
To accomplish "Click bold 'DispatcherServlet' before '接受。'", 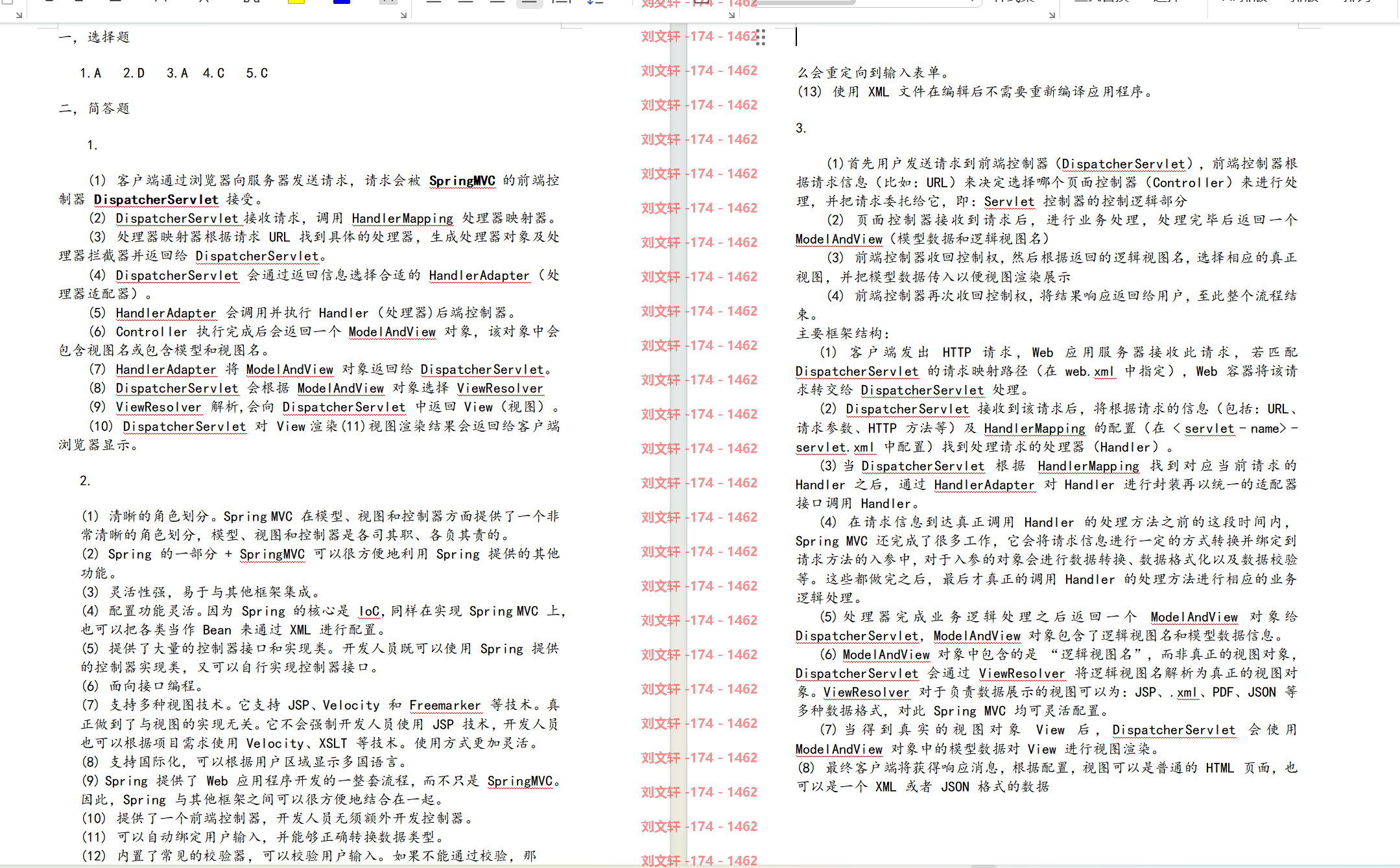I will pyautogui.click(x=156, y=200).
